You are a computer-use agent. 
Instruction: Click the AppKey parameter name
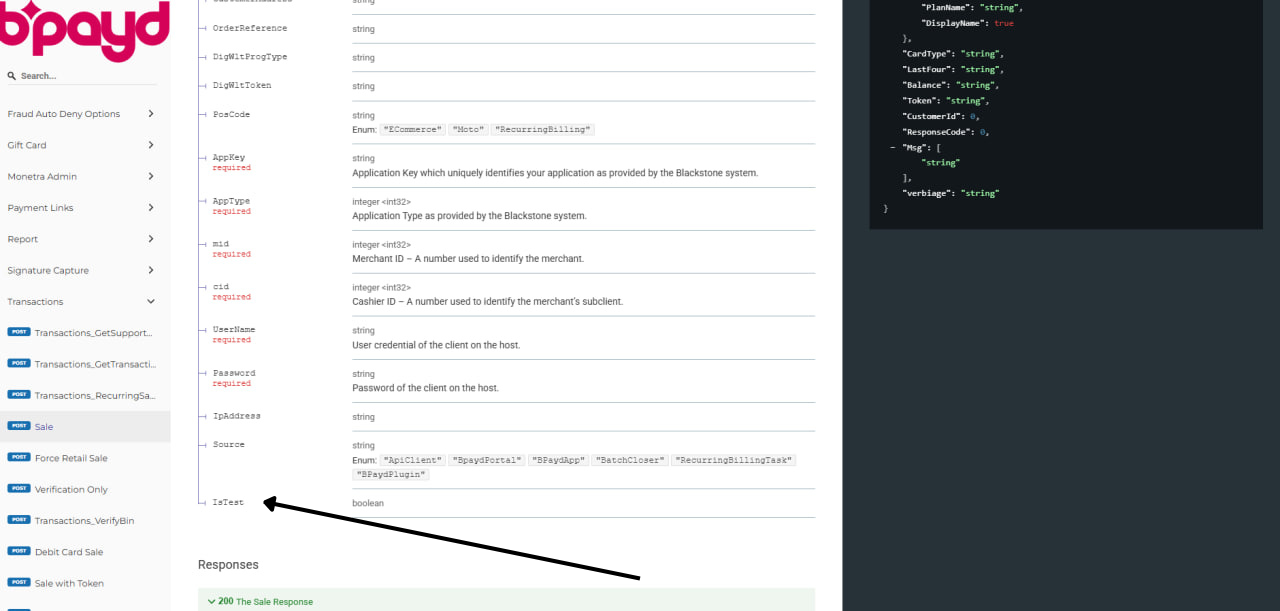click(229, 158)
